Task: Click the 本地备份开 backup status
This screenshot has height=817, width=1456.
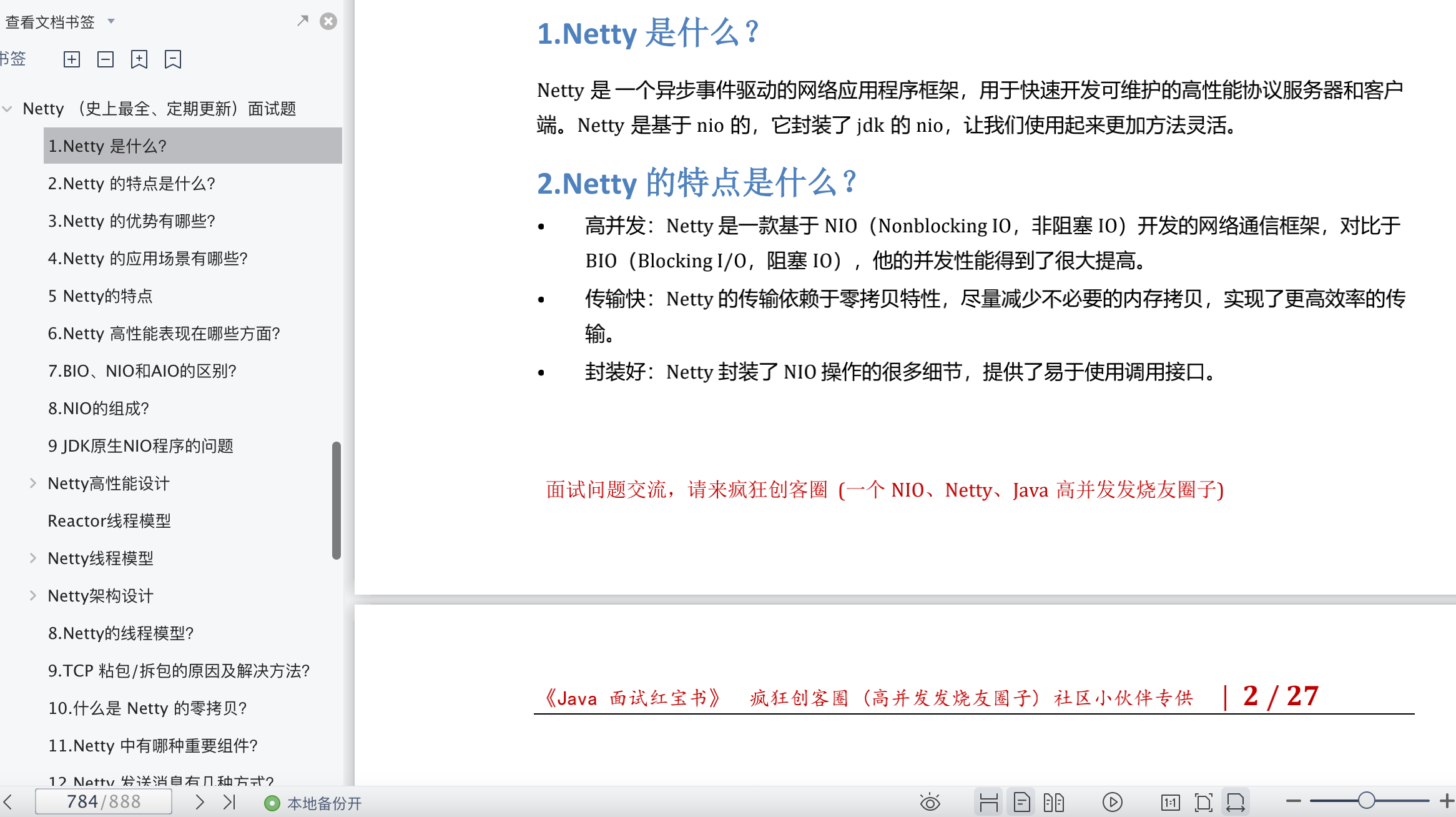Action: click(313, 803)
